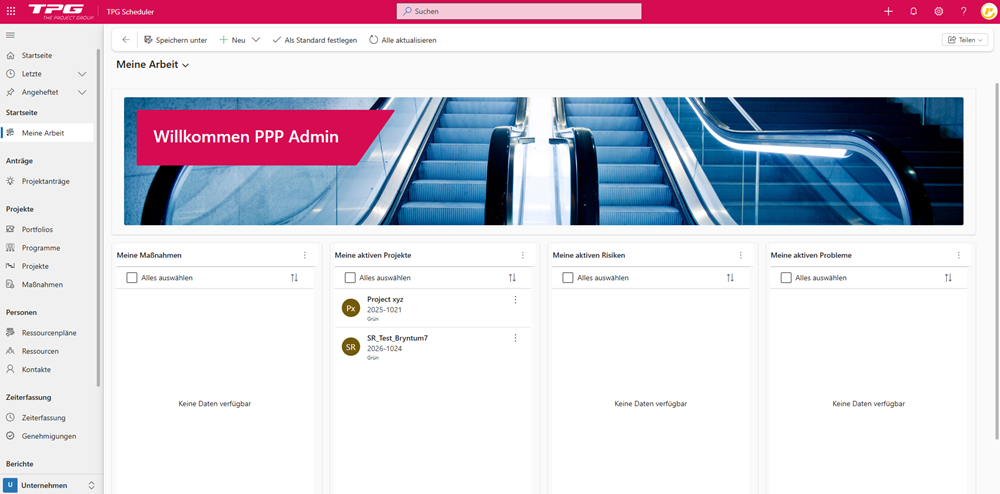Open the Meine Arbeit title dropdown
The image size is (1000, 494).
tap(186, 65)
